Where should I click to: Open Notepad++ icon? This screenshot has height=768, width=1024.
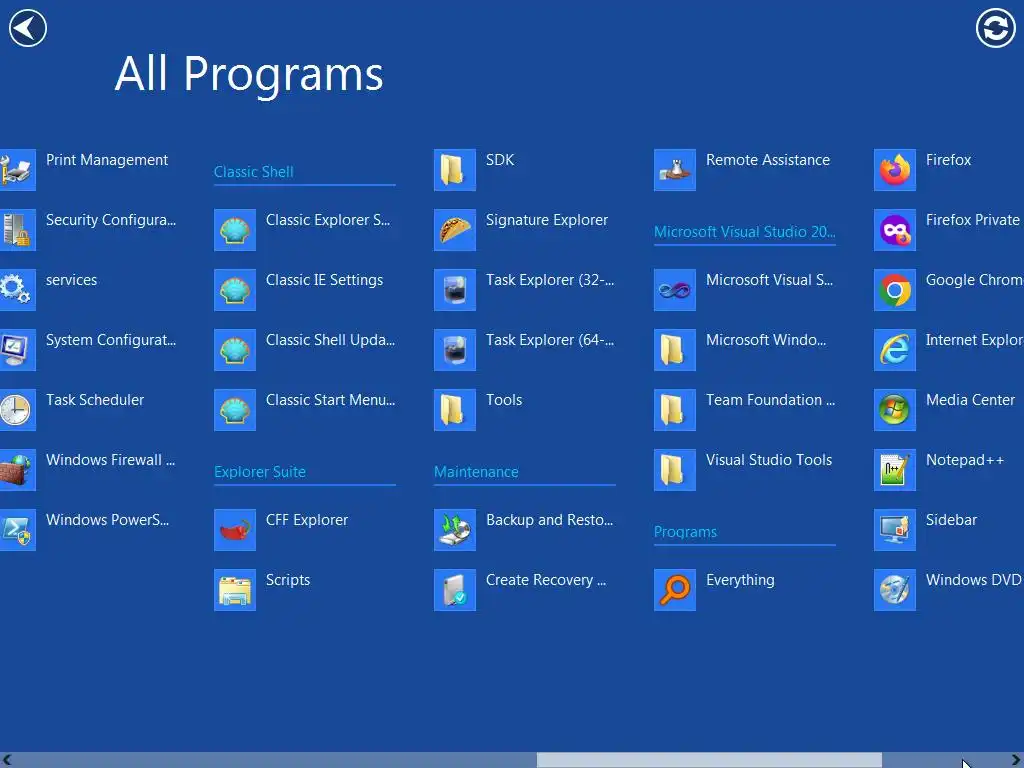(895, 470)
